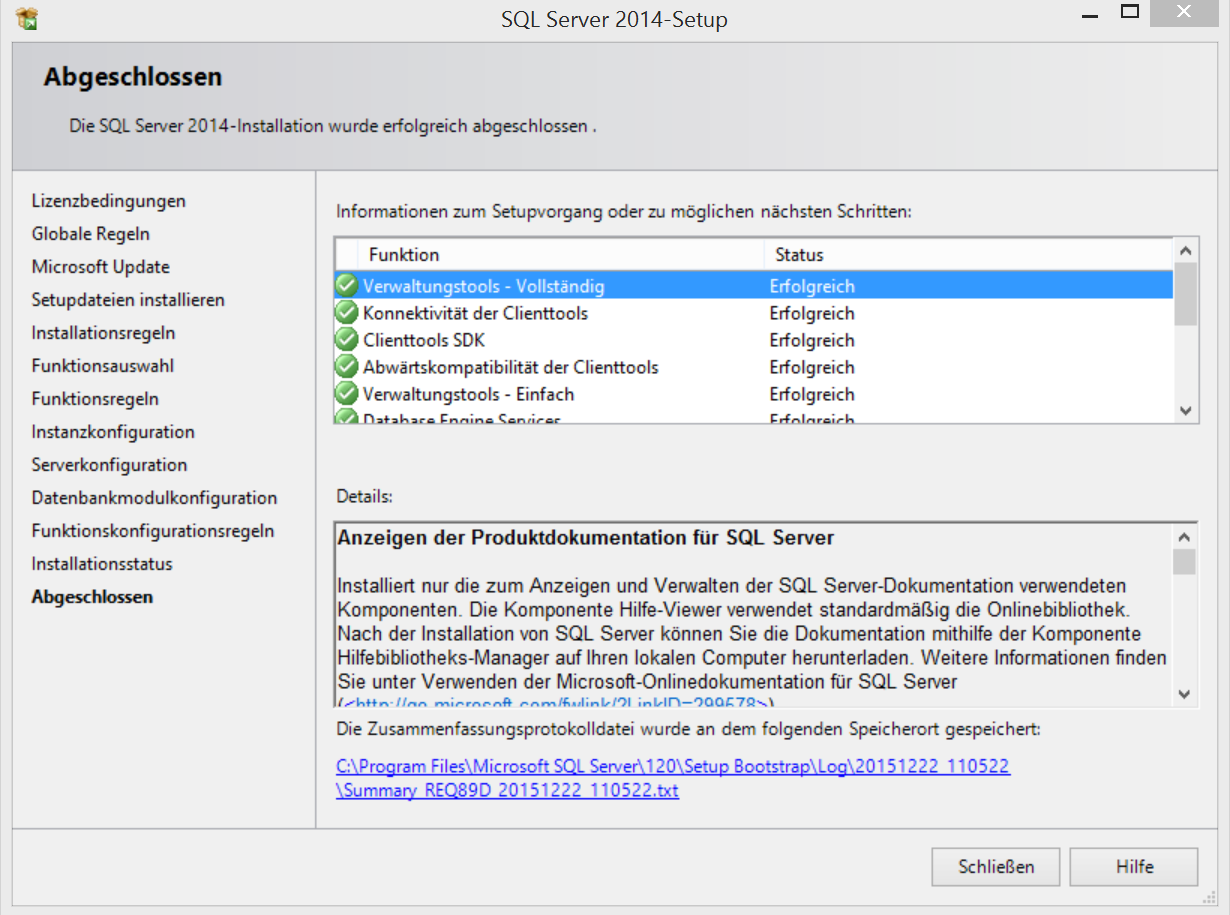Click green check icon beside Database Engine Services

(x=347, y=418)
